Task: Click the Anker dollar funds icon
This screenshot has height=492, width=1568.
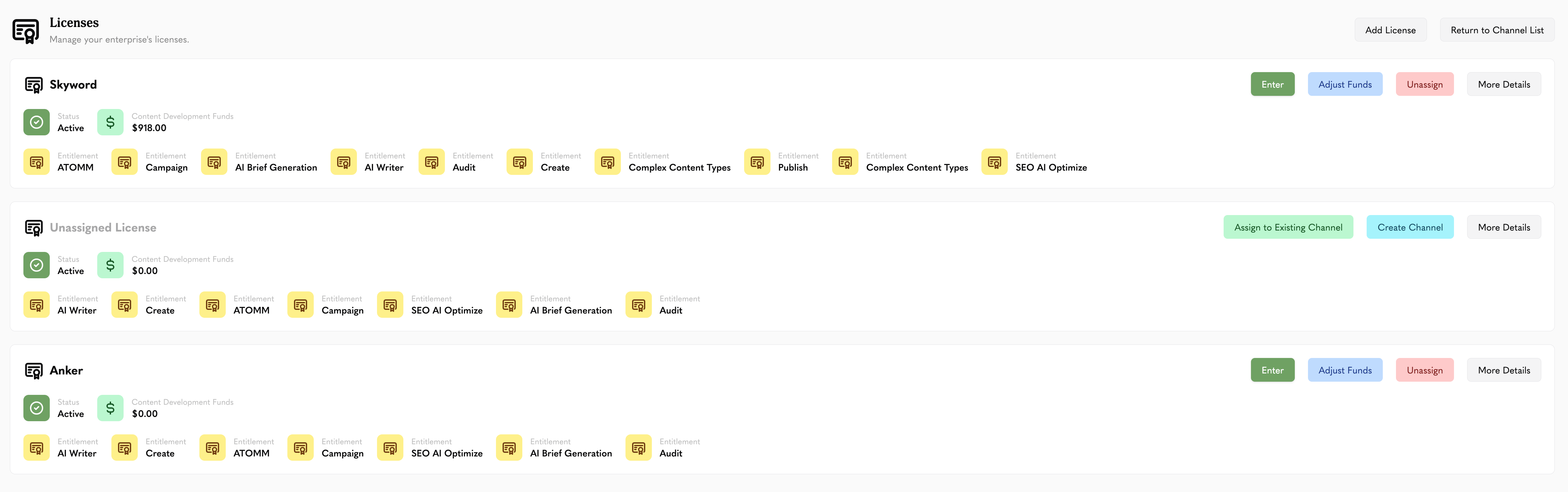Action: (110, 408)
